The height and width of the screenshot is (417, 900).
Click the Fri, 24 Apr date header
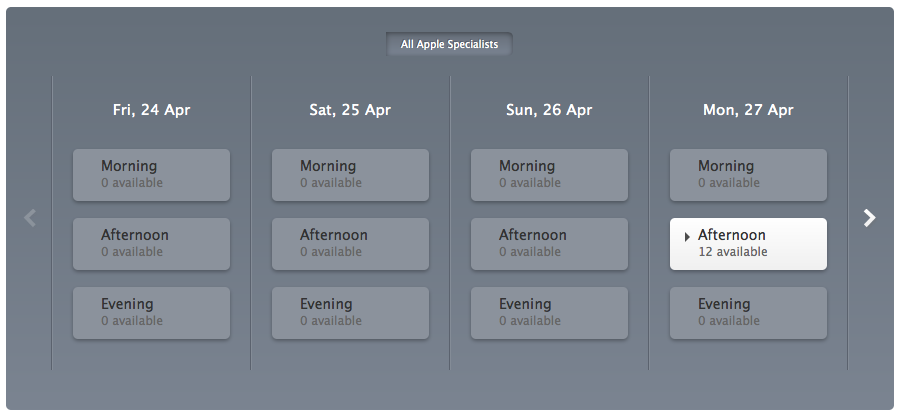151,110
